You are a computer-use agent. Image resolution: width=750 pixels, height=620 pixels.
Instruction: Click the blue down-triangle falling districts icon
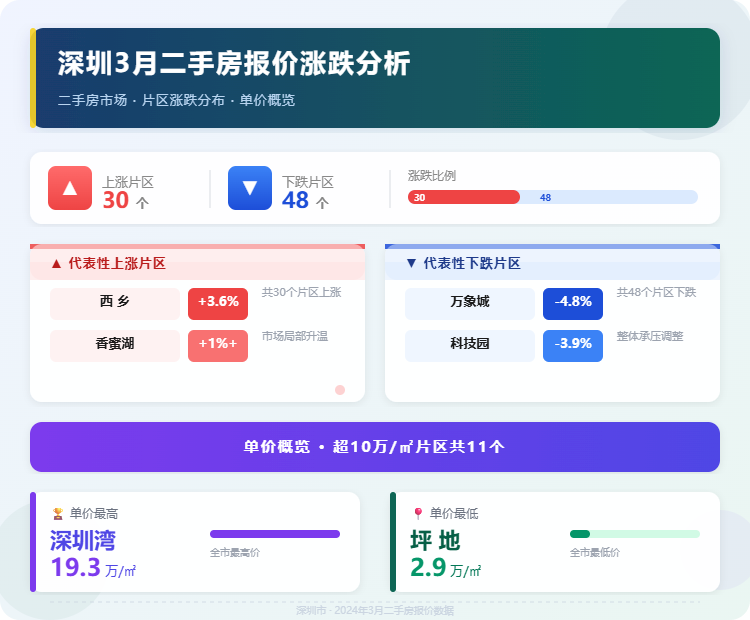tap(250, 188)
